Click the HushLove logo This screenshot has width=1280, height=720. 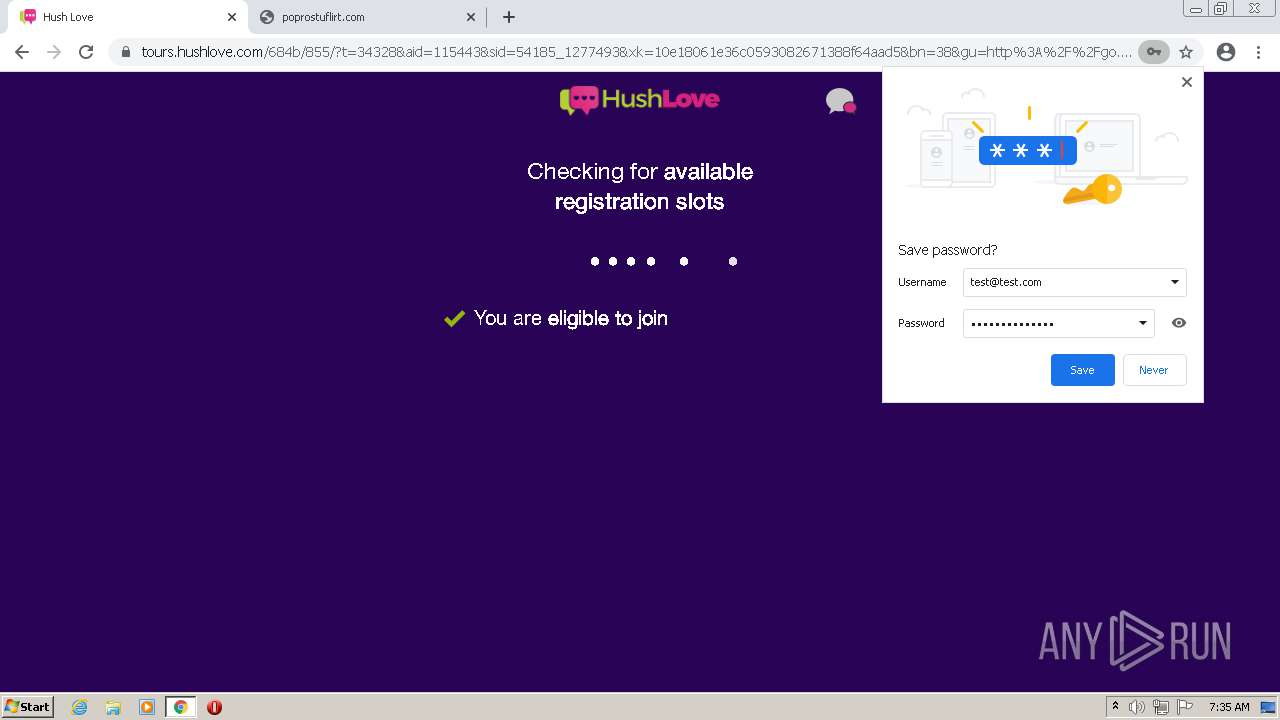[x=640, y=99]
